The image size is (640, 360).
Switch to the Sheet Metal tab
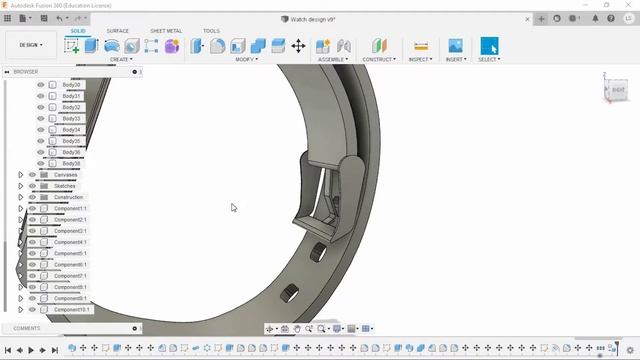[166, 31]
